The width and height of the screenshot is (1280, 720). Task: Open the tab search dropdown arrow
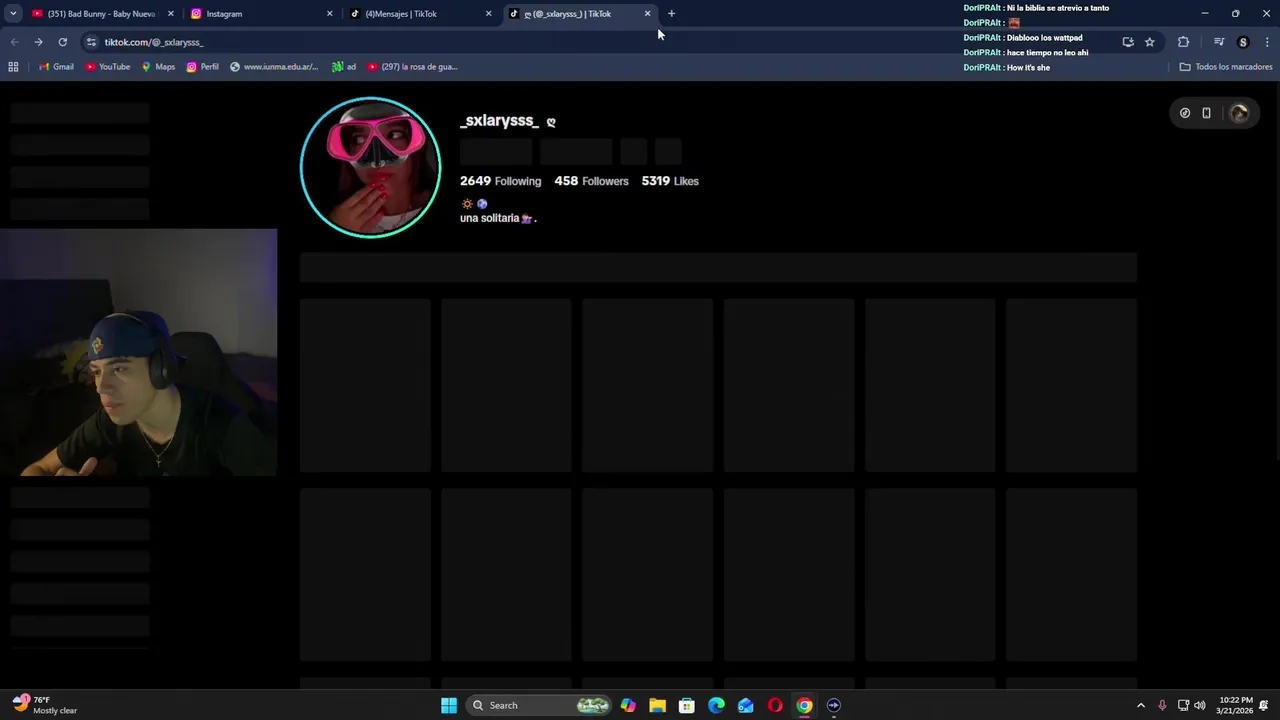pyautogui.click(x=13, y=14)
